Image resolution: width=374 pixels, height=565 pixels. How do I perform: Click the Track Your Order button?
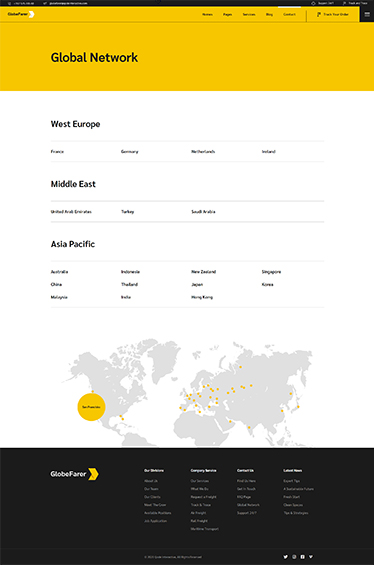tap(333, 14)
